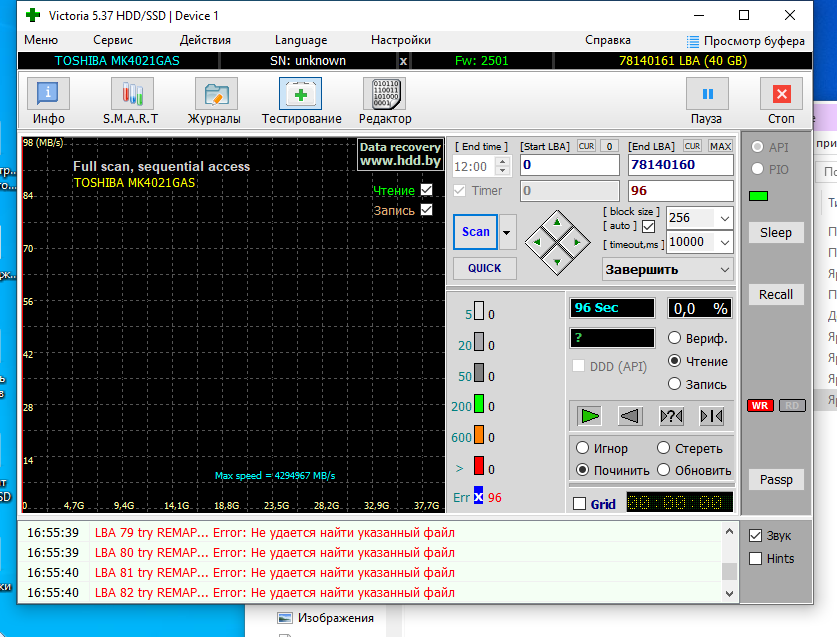Click the QUICK scan button
Screen dimensions: 837x637
pos(485,268)
